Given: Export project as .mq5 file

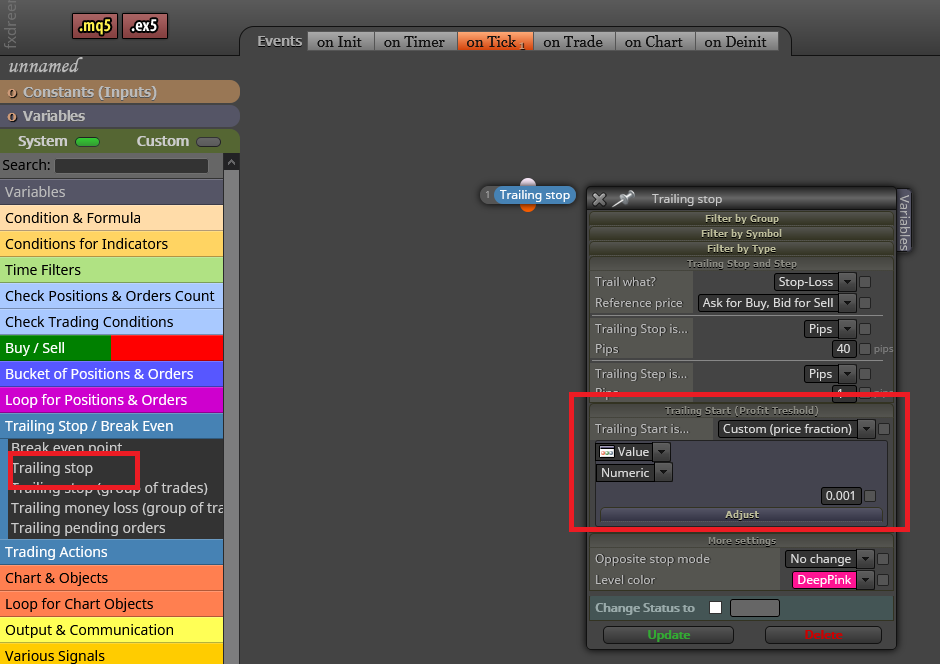Looking at the screenshot, I should 95,26.
